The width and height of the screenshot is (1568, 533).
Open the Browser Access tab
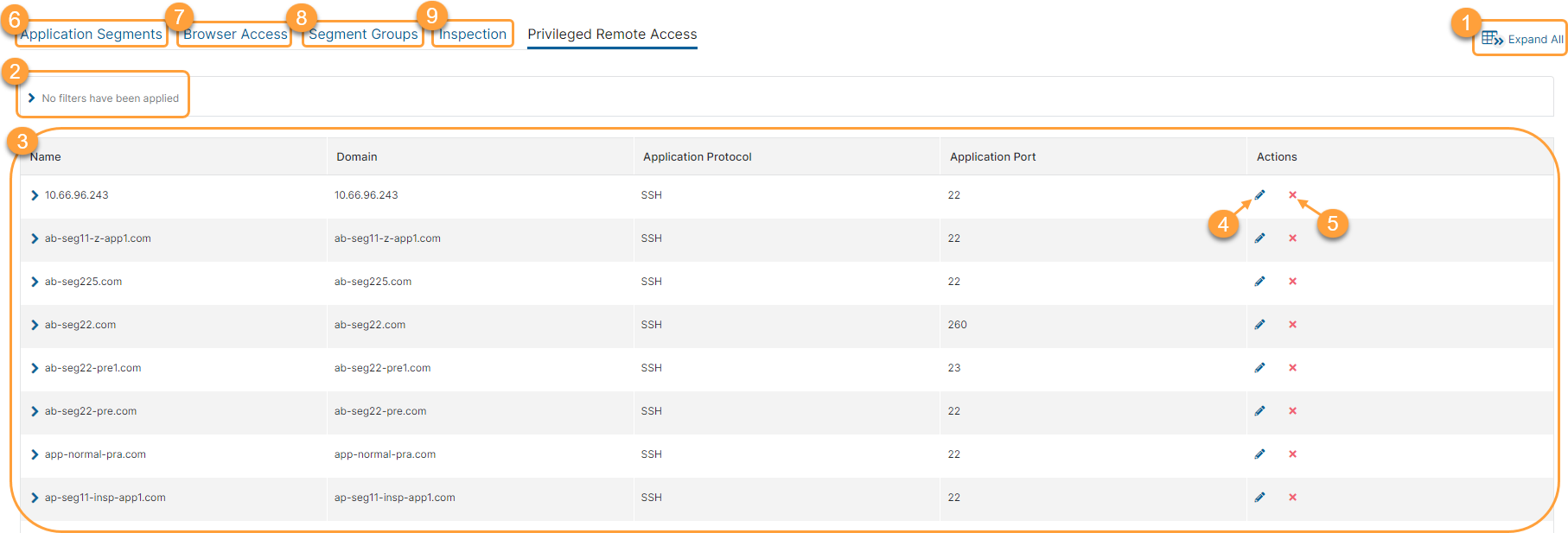[235, 35]
